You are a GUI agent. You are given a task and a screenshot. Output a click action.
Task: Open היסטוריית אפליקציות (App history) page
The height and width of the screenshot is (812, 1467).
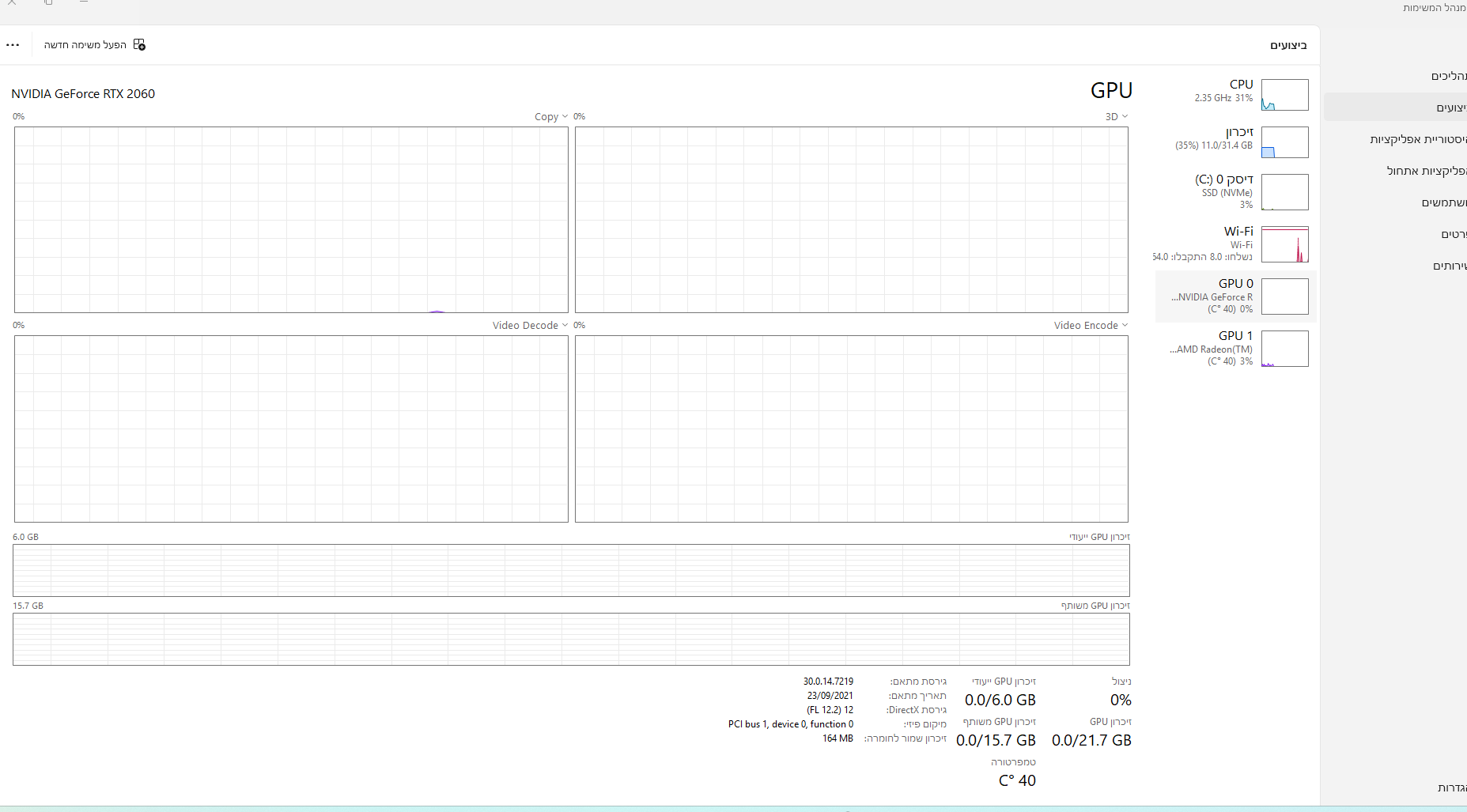point(1417,139)
